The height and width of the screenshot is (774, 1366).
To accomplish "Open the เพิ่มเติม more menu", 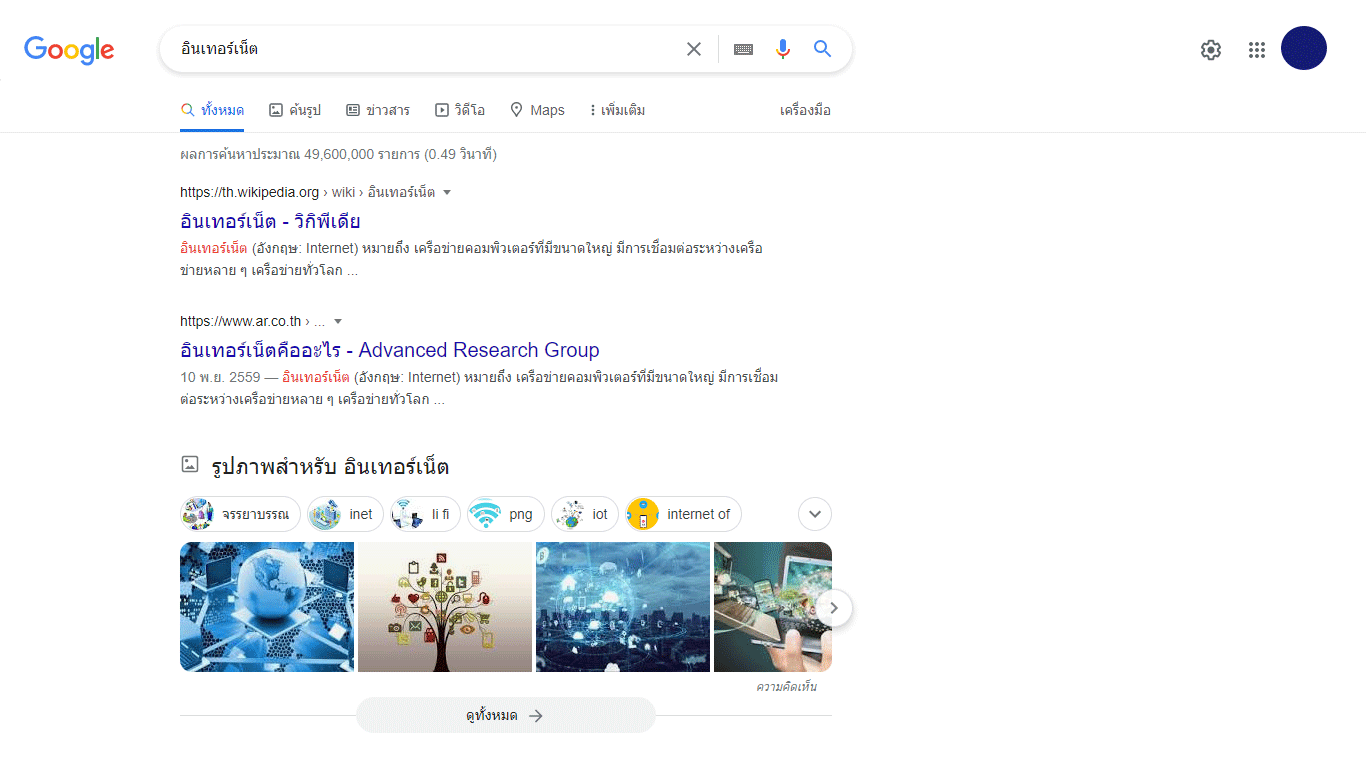I will tap(617, 110).
